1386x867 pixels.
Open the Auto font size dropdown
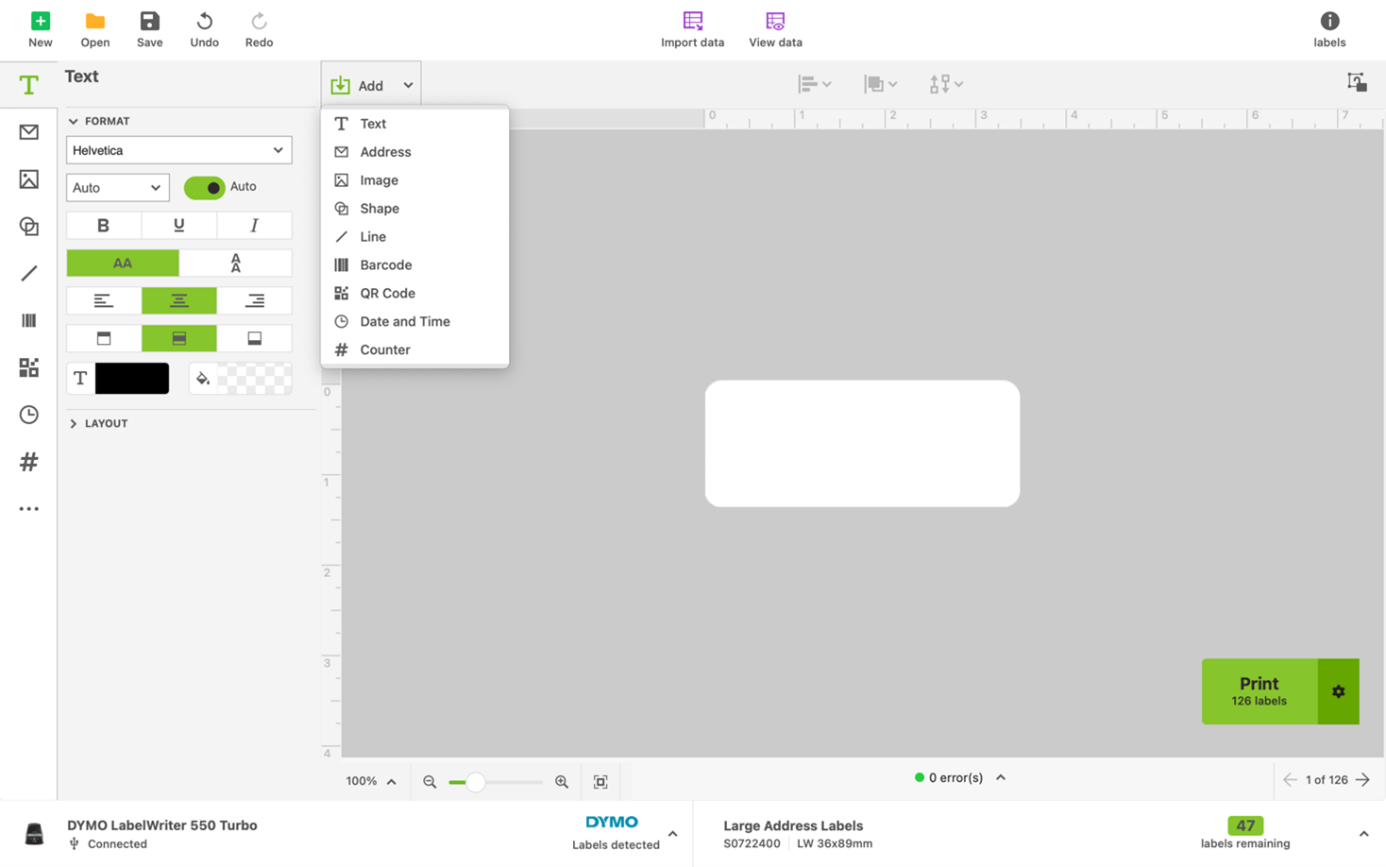[118, 187]
